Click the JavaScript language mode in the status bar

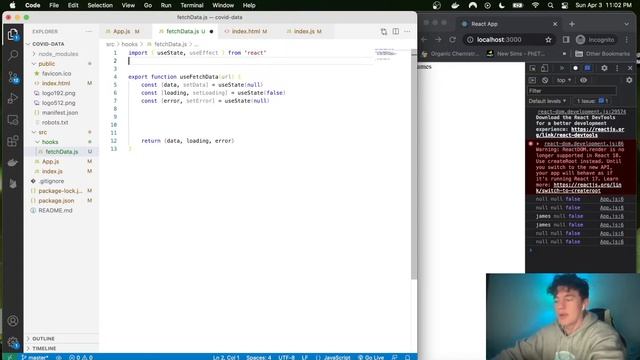pos(333,357)
